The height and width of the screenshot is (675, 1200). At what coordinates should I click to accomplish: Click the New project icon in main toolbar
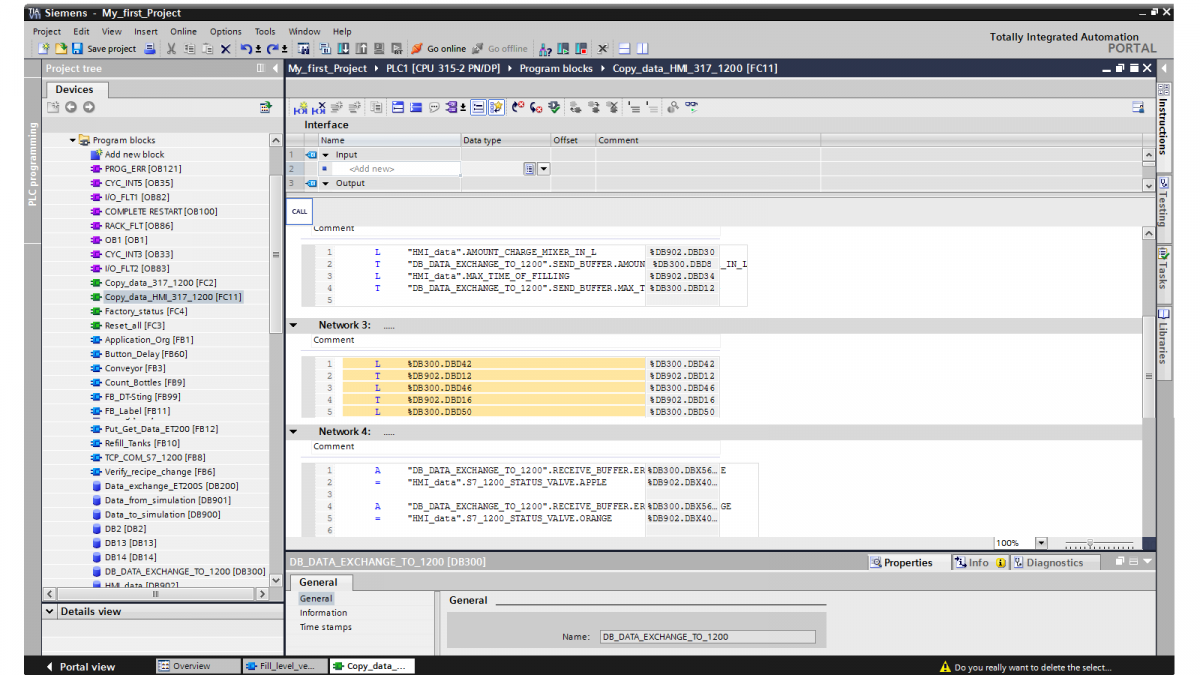(43, 48)
